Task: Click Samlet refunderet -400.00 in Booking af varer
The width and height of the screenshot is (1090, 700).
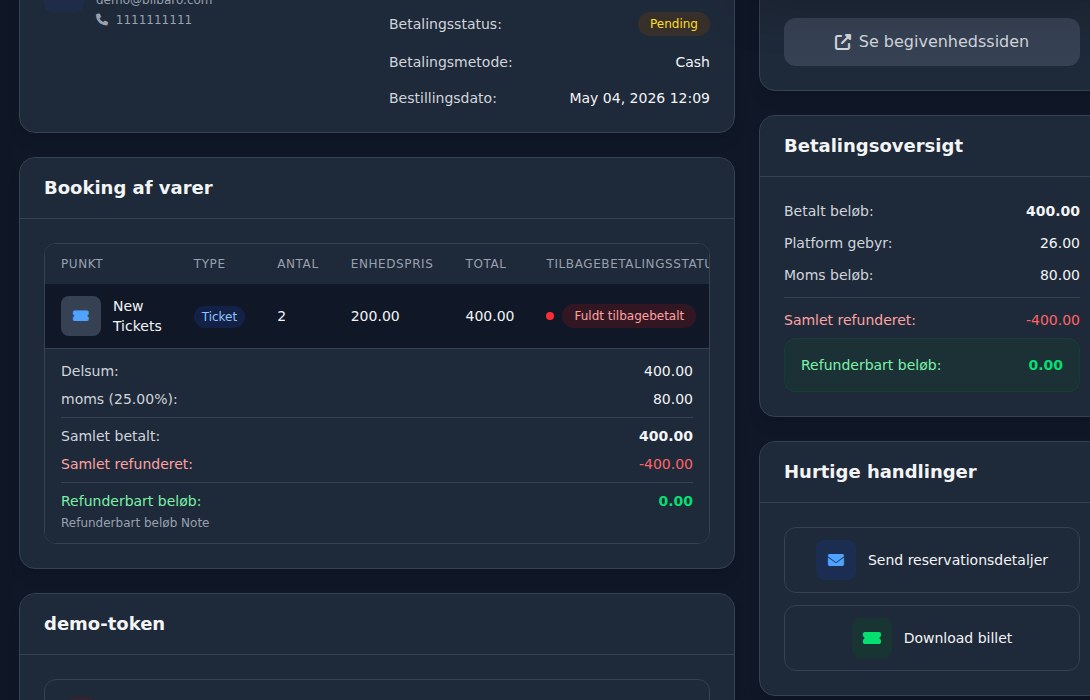Action: point(666,464)
